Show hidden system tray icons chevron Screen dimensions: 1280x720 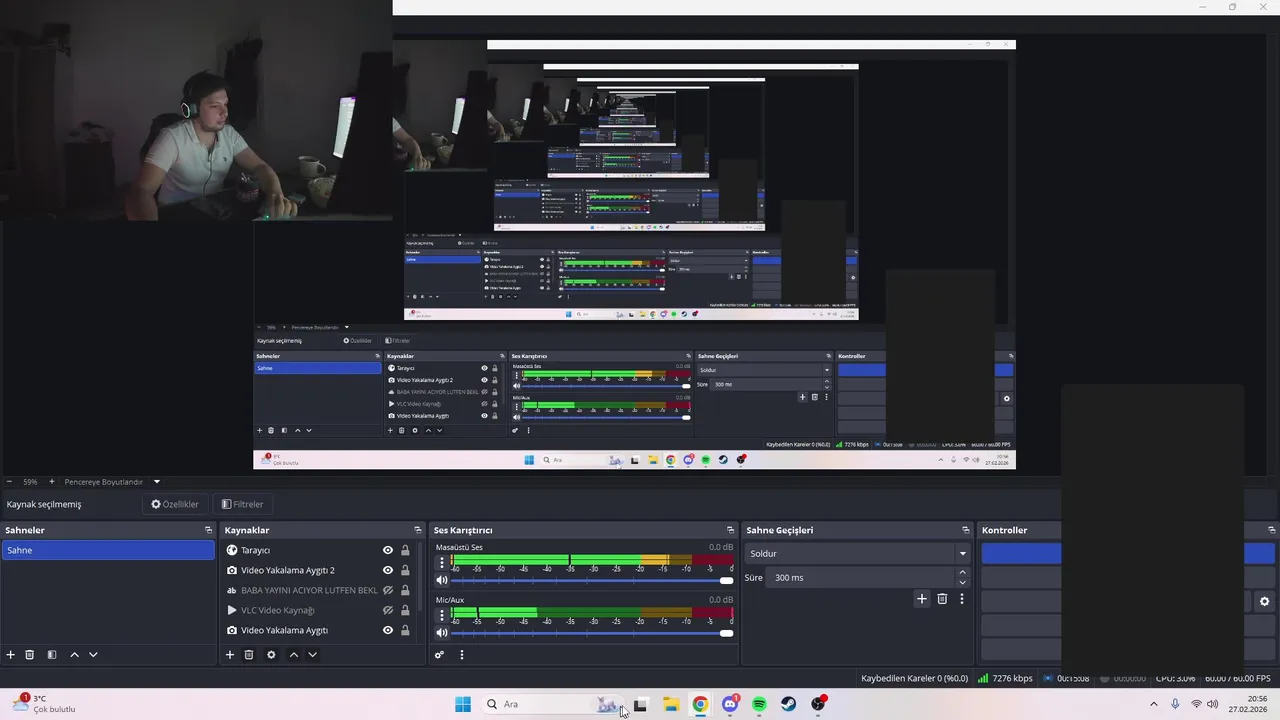1153,704
